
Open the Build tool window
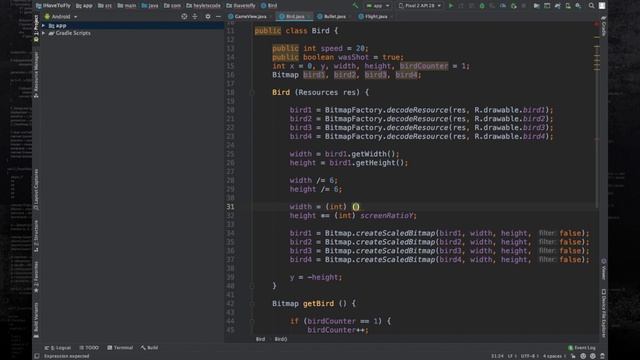[x=150, y=348]
